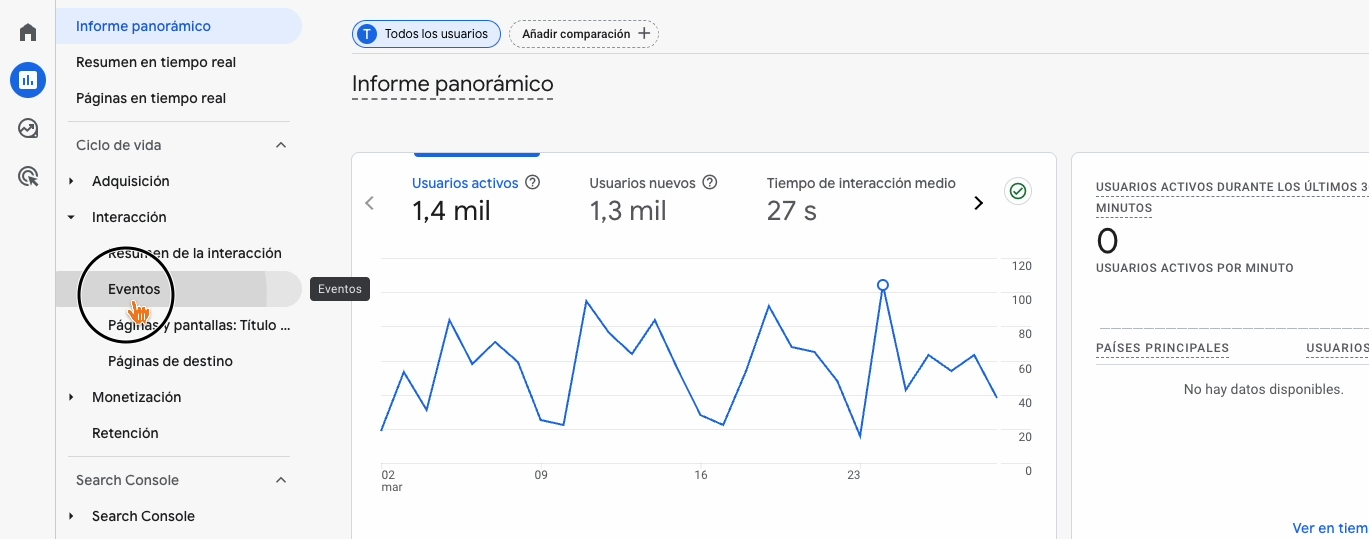Click the 1,4 mil value

451,211
